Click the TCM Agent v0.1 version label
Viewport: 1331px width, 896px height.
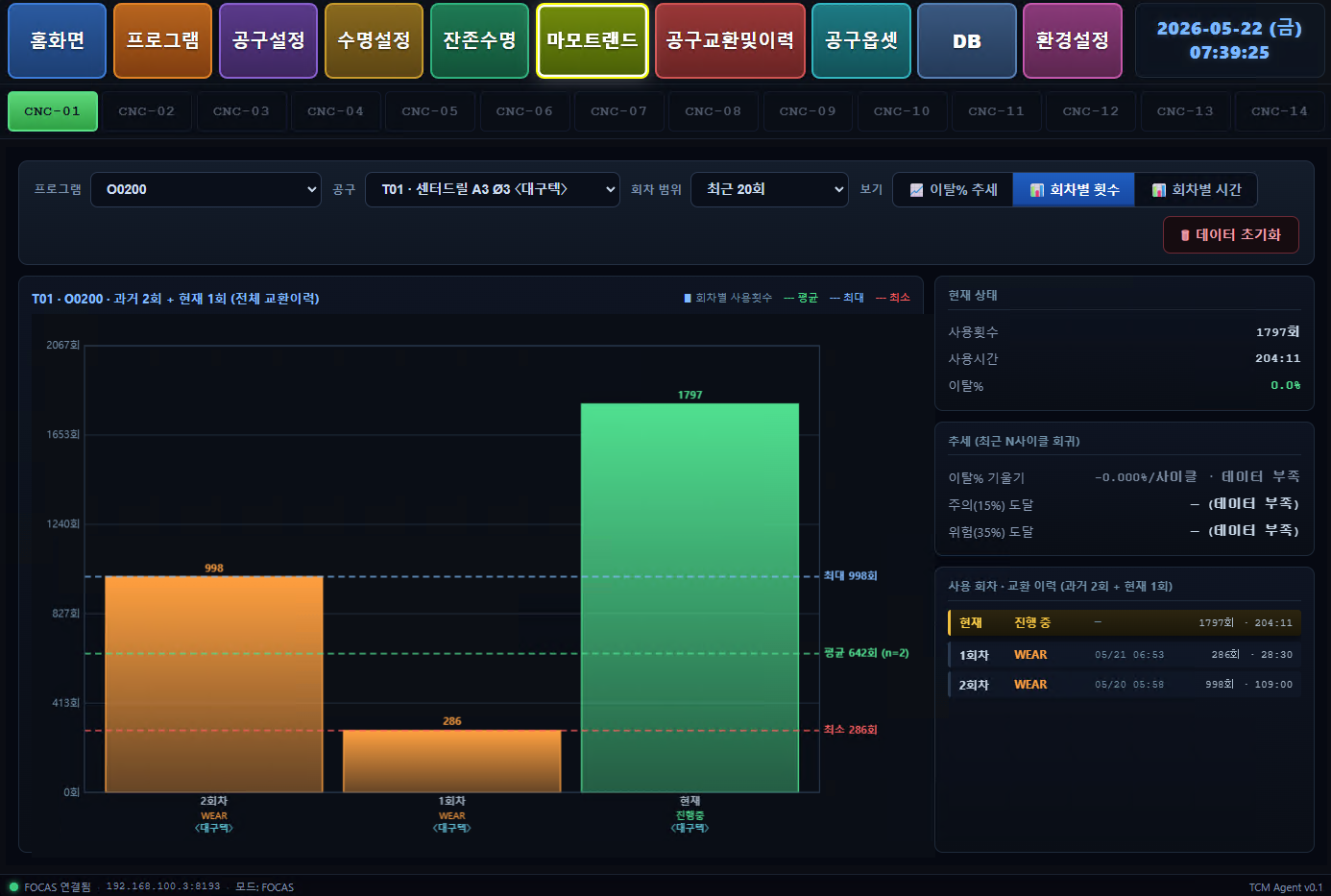1285,886
